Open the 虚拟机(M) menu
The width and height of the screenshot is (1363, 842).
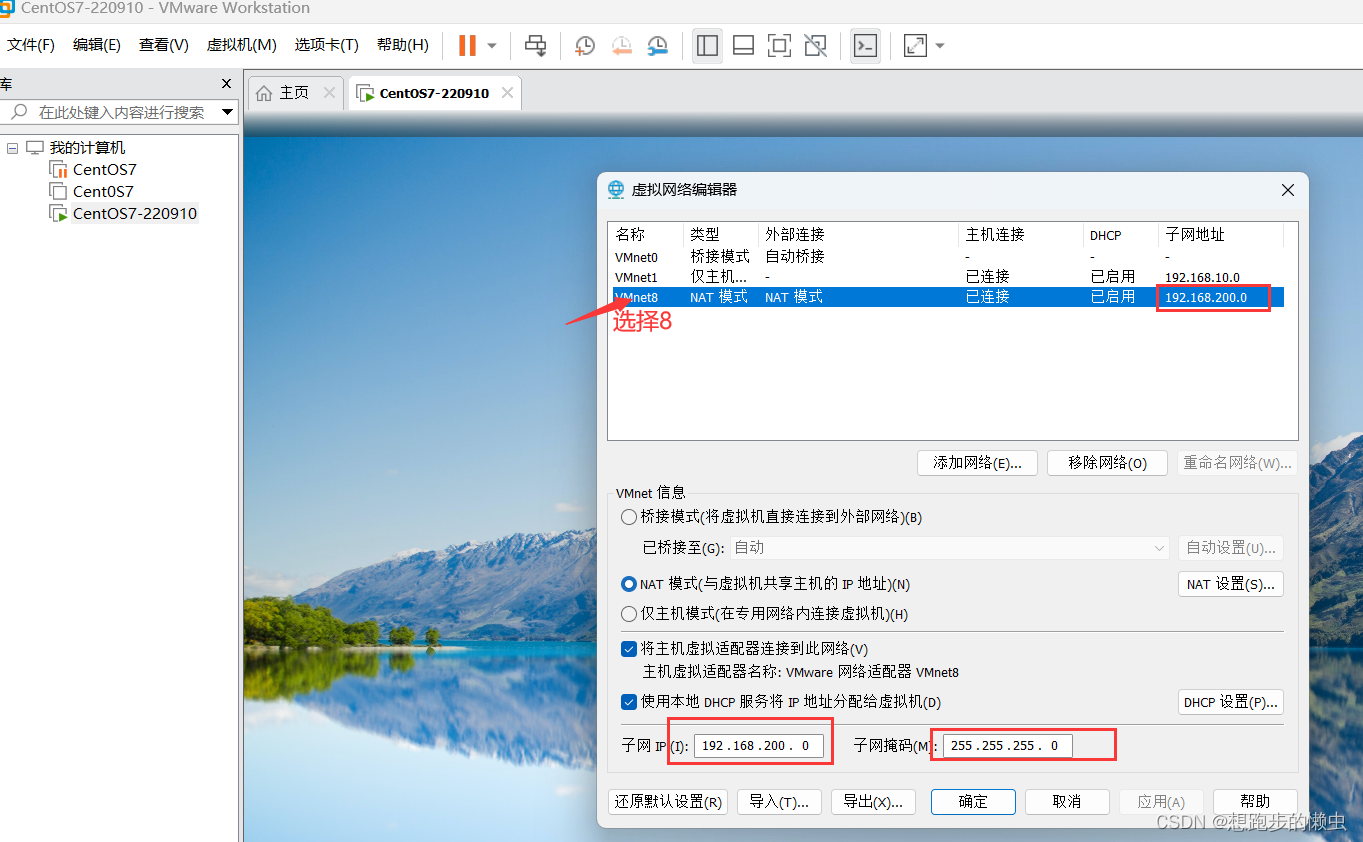pos(241,45)
